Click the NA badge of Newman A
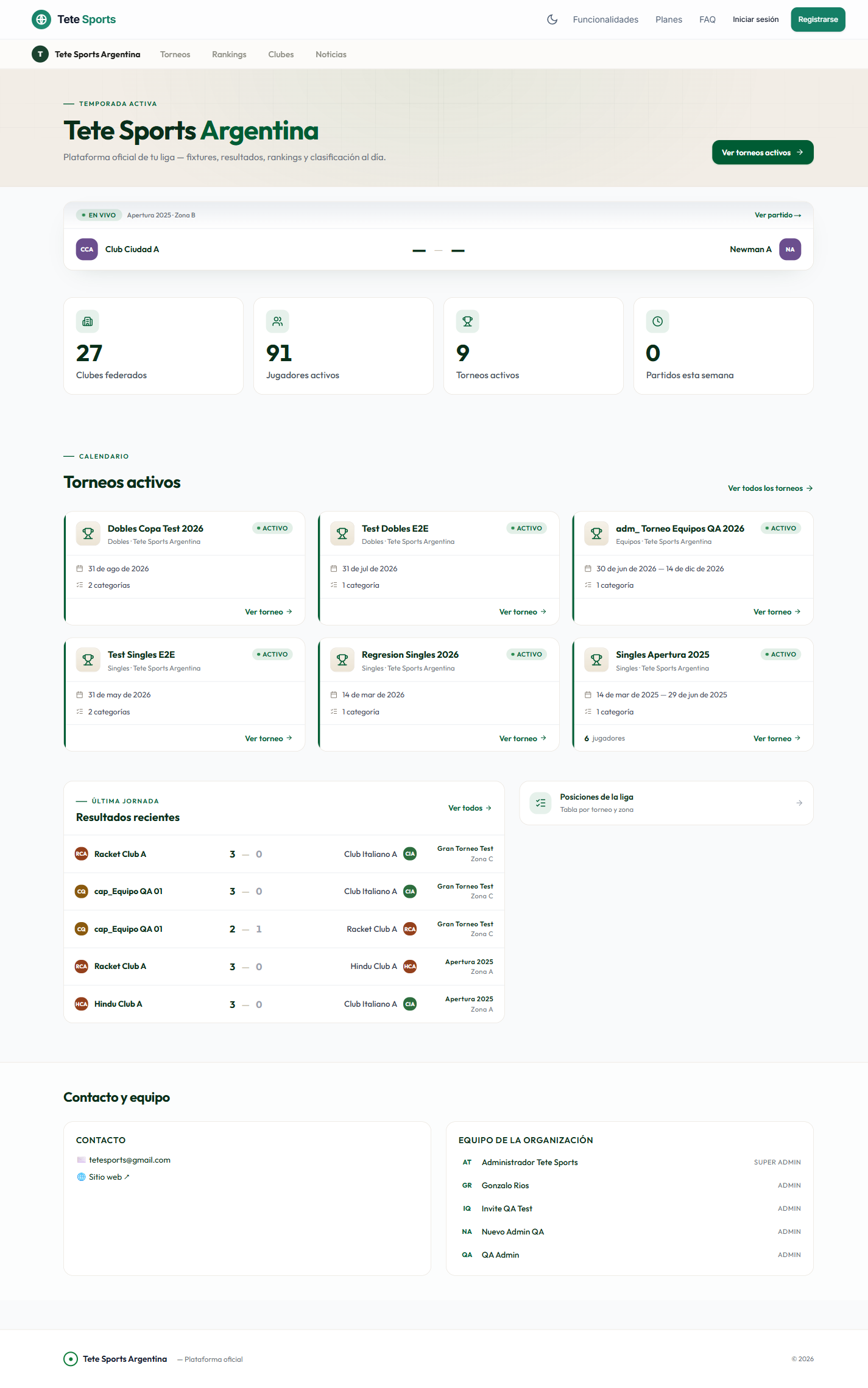868x1388 pixels. tap(790, 249)
